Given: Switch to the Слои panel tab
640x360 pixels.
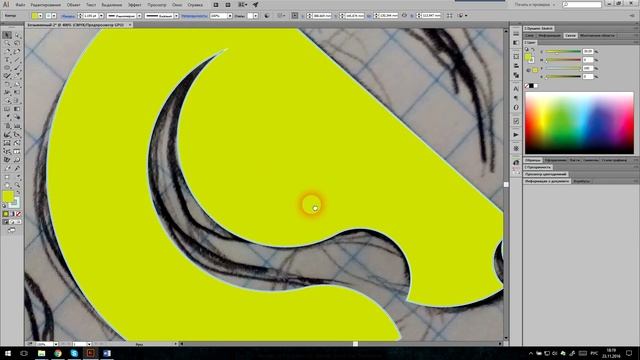Looking at the screenshot, I should pyautogui.click(x=529, y=36).
